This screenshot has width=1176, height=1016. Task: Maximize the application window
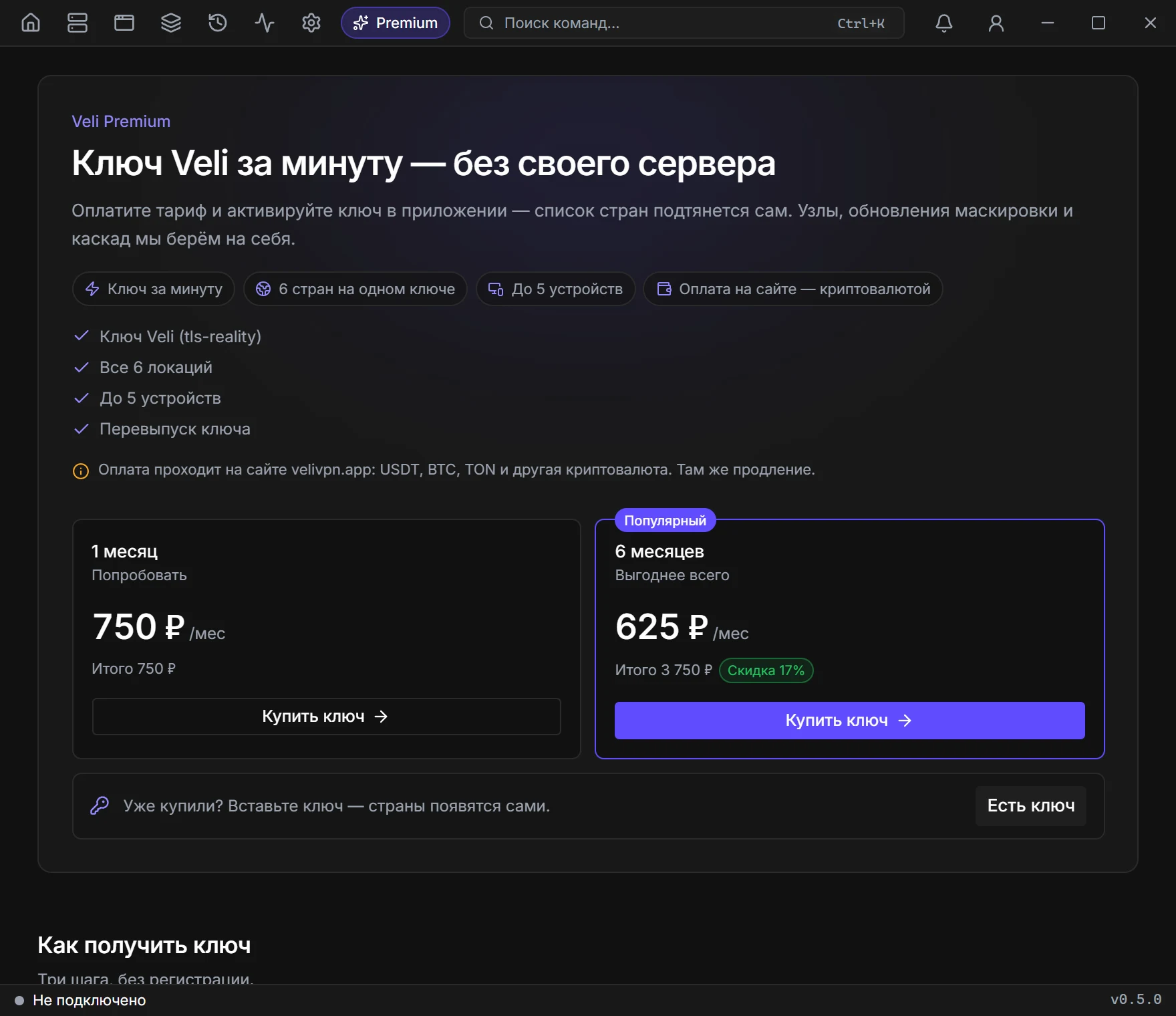click(1098, 23)
